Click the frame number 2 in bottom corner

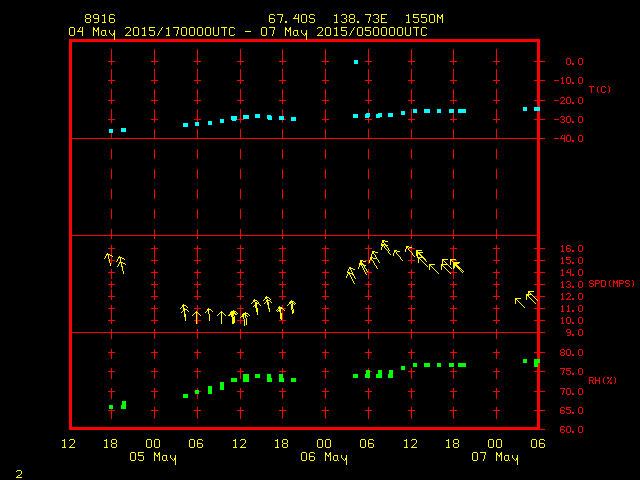pyautogui.click(x=18, y=472)
